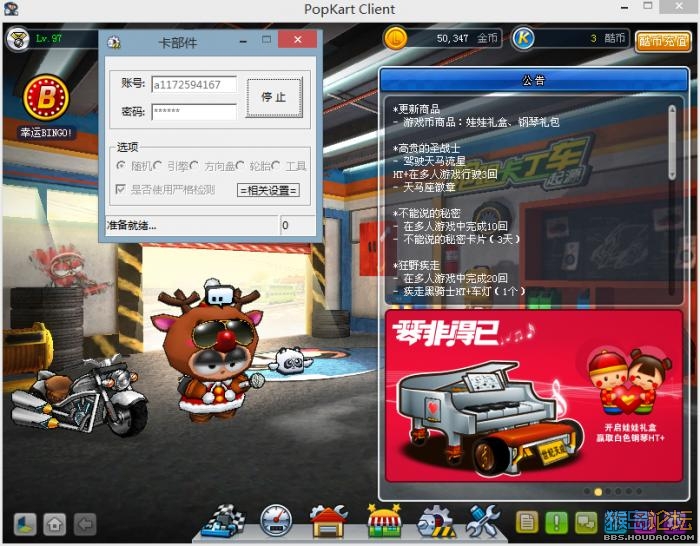The image size is (700, 546).
Task: Toggle the 是否使用严格检测 checkbox
Action: coord(120,189)
